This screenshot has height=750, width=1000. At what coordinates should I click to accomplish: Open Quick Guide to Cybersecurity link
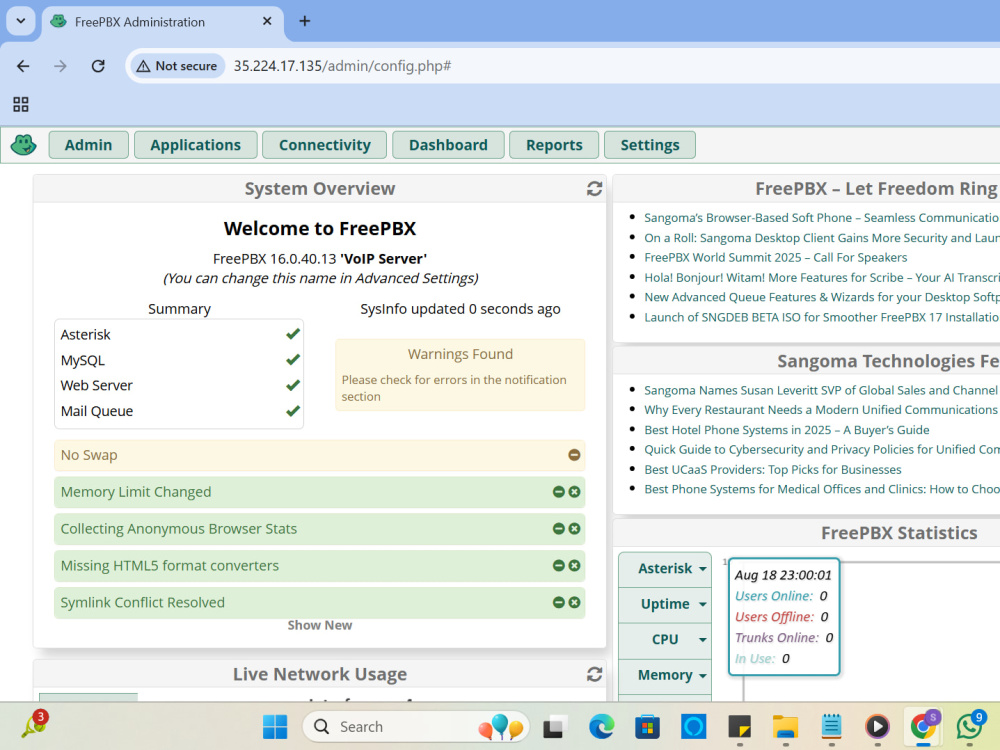[821, 449]
